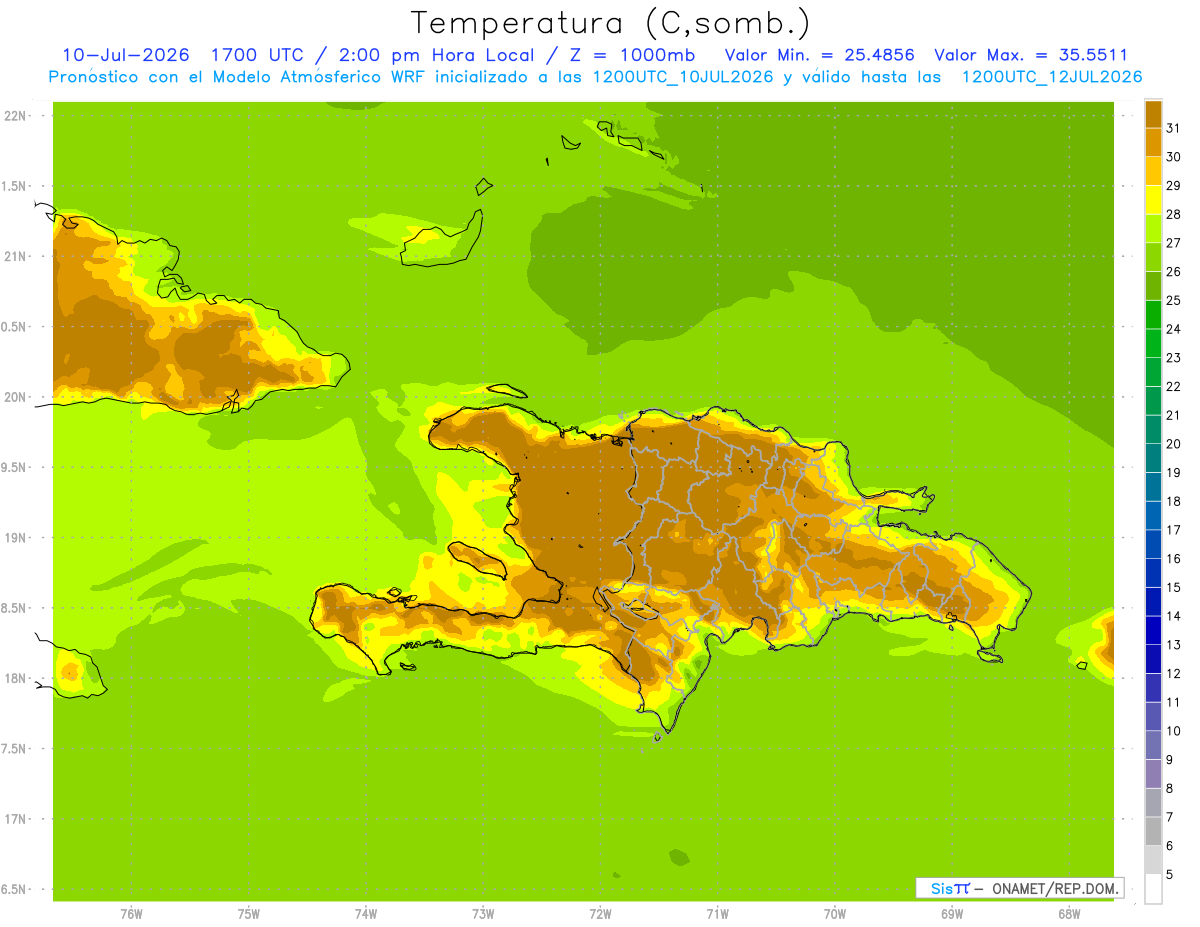The width and height of the screenshot is (1200, 927).
Task: Click legend swatch between 30 and 31
Action: pos(1153,142)
